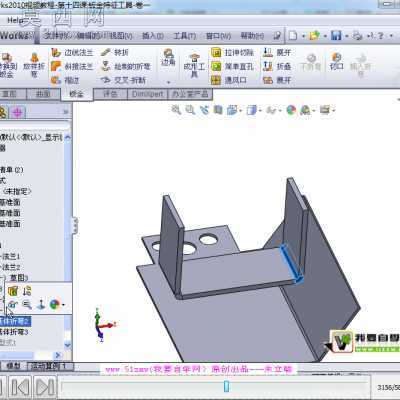Select the 边线法兰 (Edge Flange) tool
The height and width of the screenshot is (400, 400).
coord(72,53)
